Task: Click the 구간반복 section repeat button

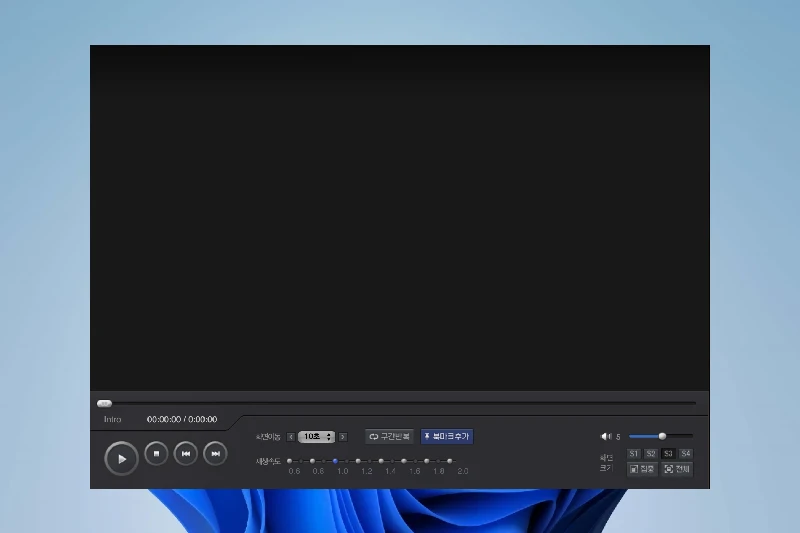Action: 389,437
